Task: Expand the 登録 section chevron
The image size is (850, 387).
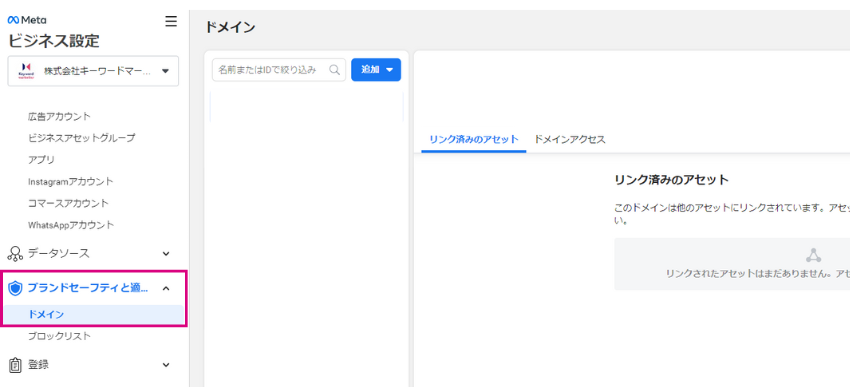Action: tap(166, 365)
